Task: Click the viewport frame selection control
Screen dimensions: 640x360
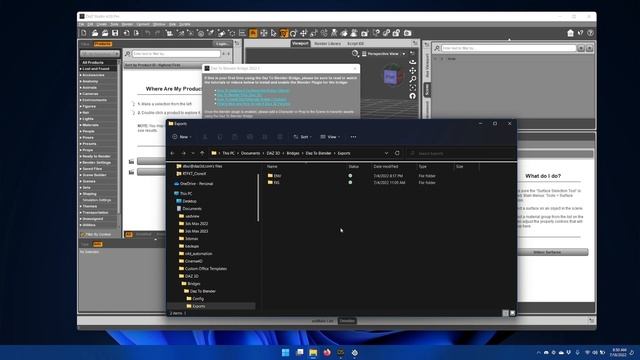Action: point(413,87)
